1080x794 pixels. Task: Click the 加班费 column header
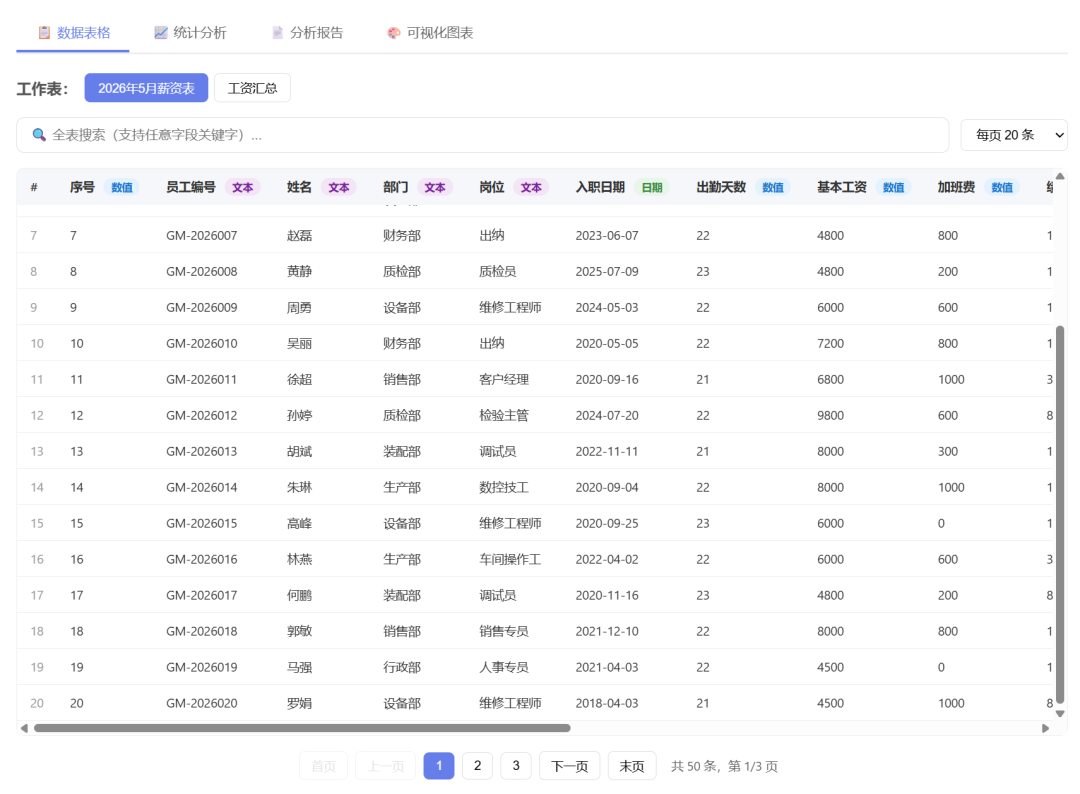coord(956,187)
